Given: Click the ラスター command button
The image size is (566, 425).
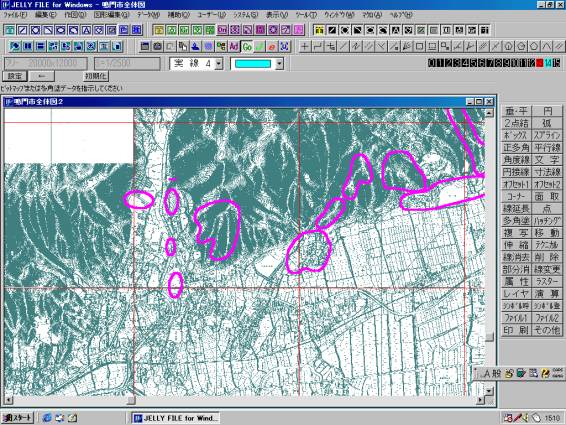Looking at the screenshot, I should (x=547, y=282).
